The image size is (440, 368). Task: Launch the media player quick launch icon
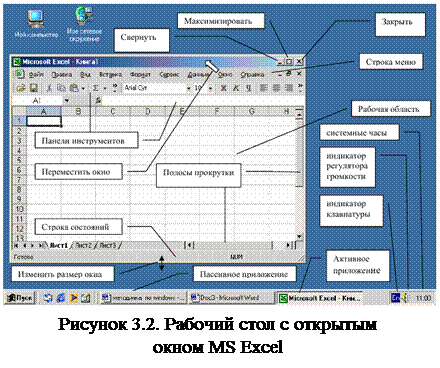tap(73, 297)
